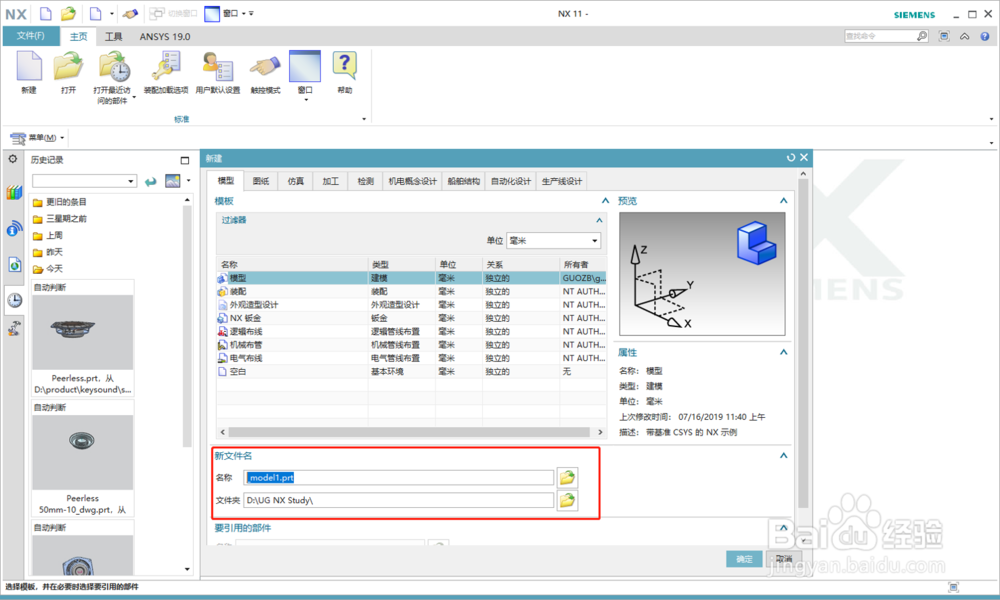Collapse the 预览 section chevron
The width and height of the screenshot is (1000, 600).
click(783, 201)
